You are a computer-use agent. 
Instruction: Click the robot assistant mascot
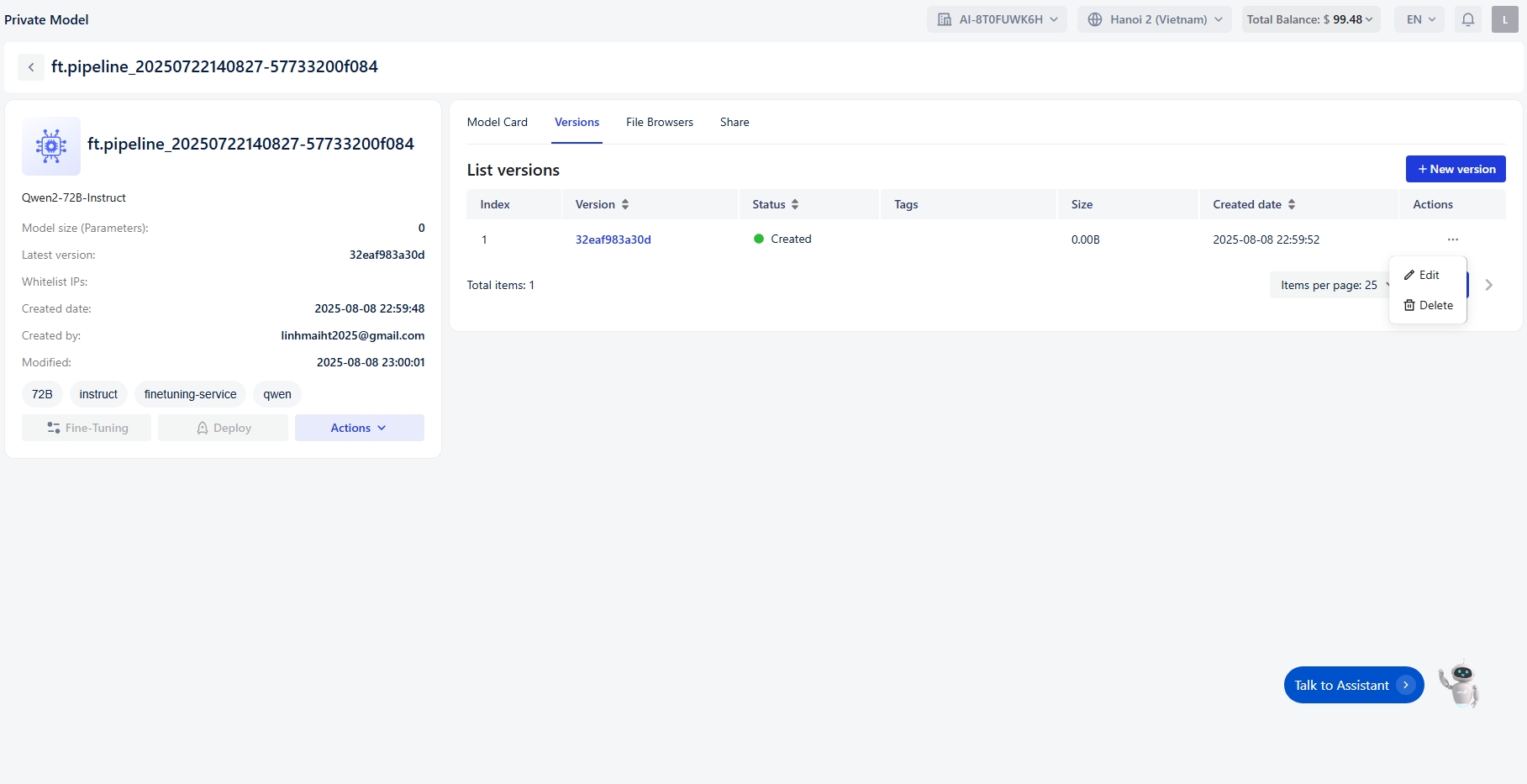point(1460,684)
